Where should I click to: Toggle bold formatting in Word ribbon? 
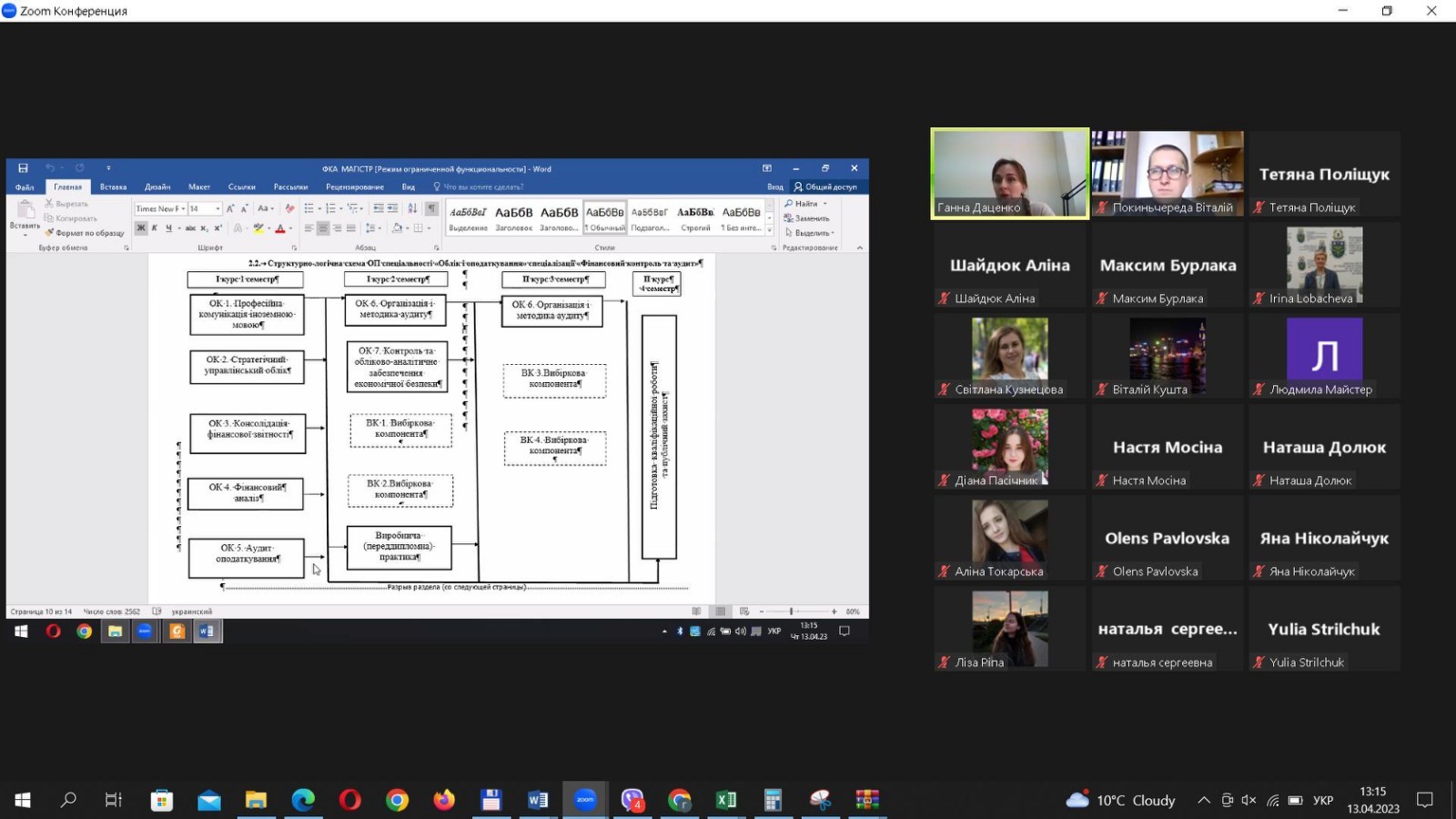[141, 228]
